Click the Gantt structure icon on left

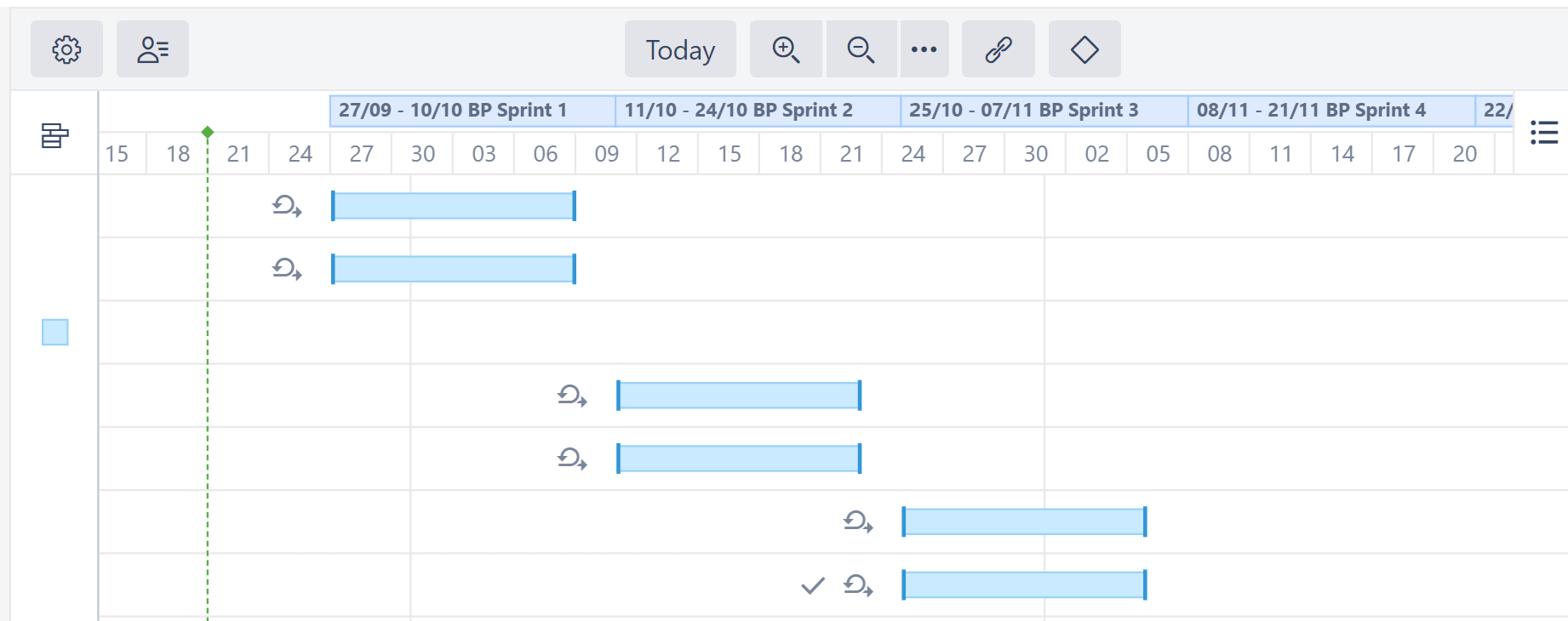tap(54, 135)
